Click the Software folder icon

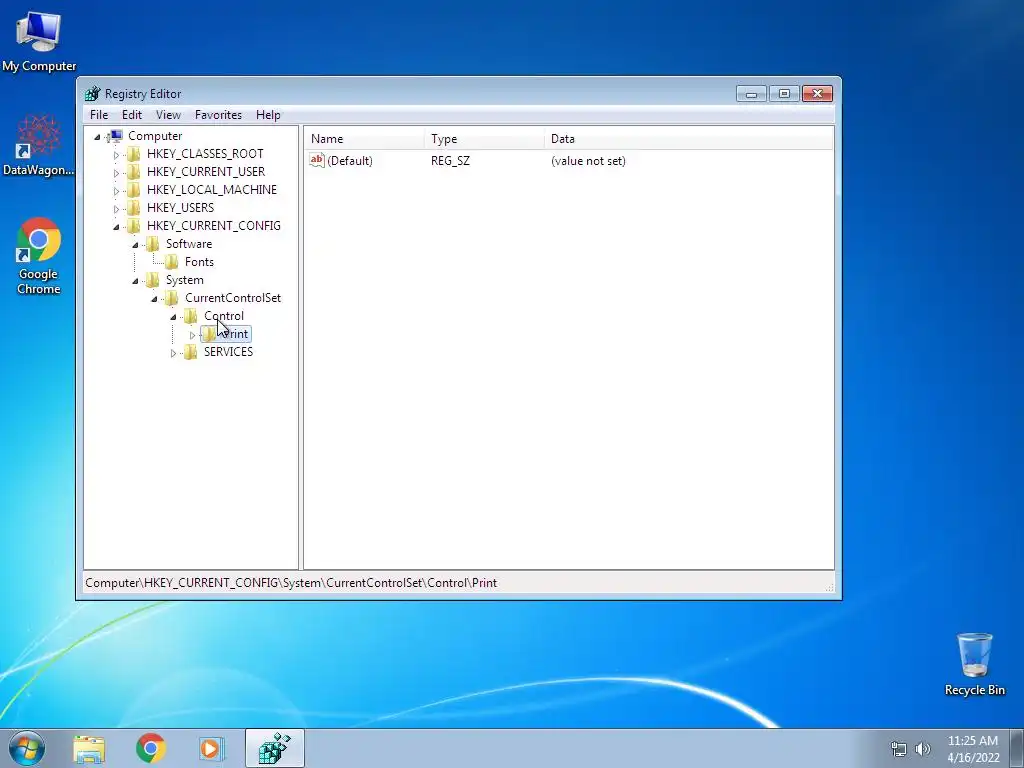[153, 244]
